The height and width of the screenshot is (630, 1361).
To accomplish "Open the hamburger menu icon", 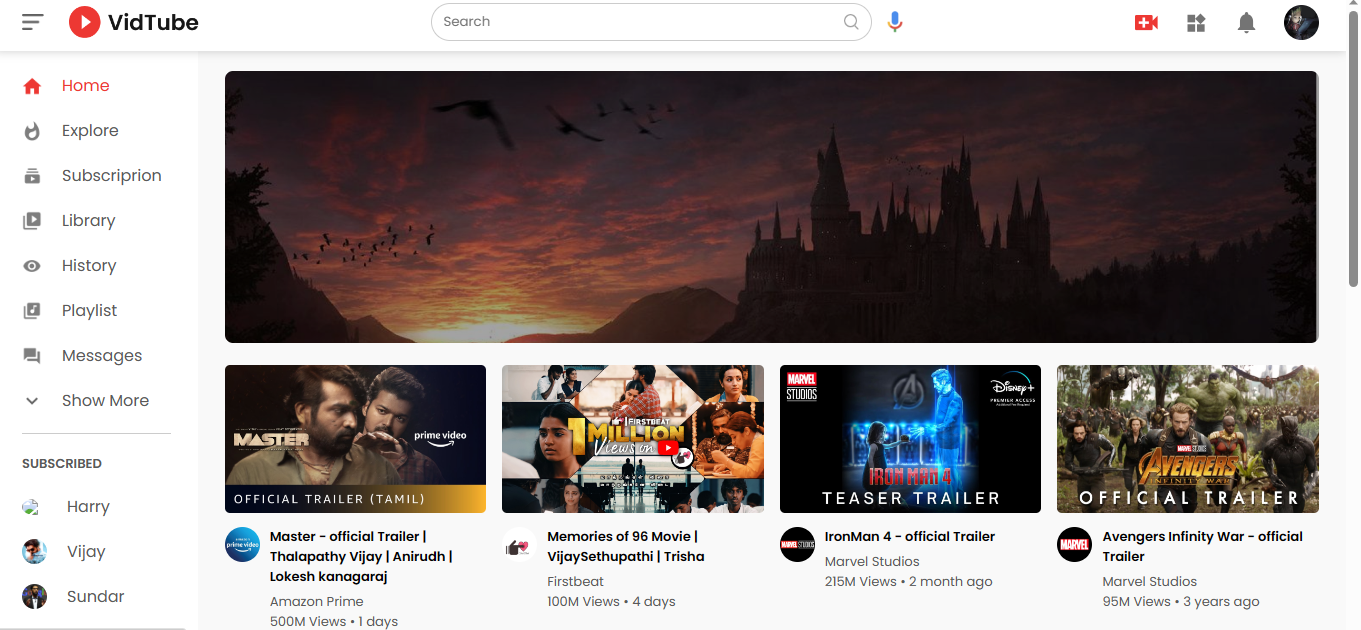I will [x=33, y=22].
